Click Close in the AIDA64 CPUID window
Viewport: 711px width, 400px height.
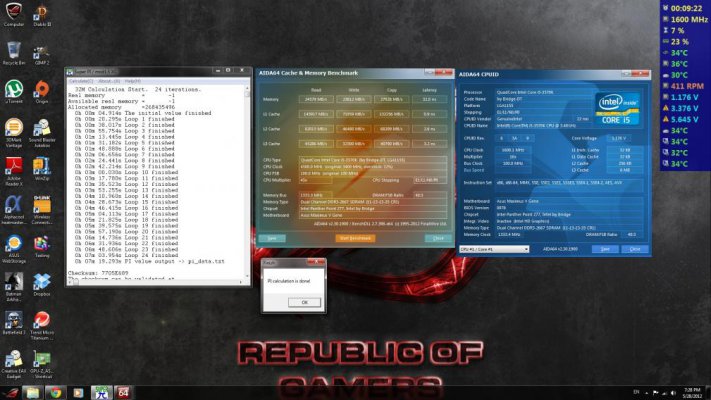pyautogui.click(x=635, y=249)
